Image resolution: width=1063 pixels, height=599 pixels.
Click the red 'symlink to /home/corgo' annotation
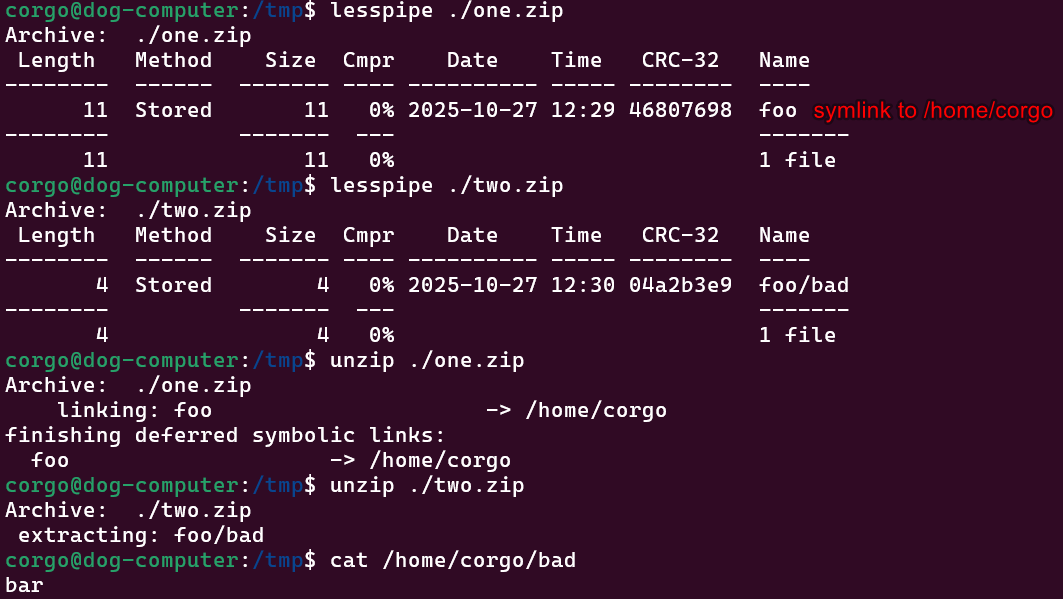coord(933,111)
